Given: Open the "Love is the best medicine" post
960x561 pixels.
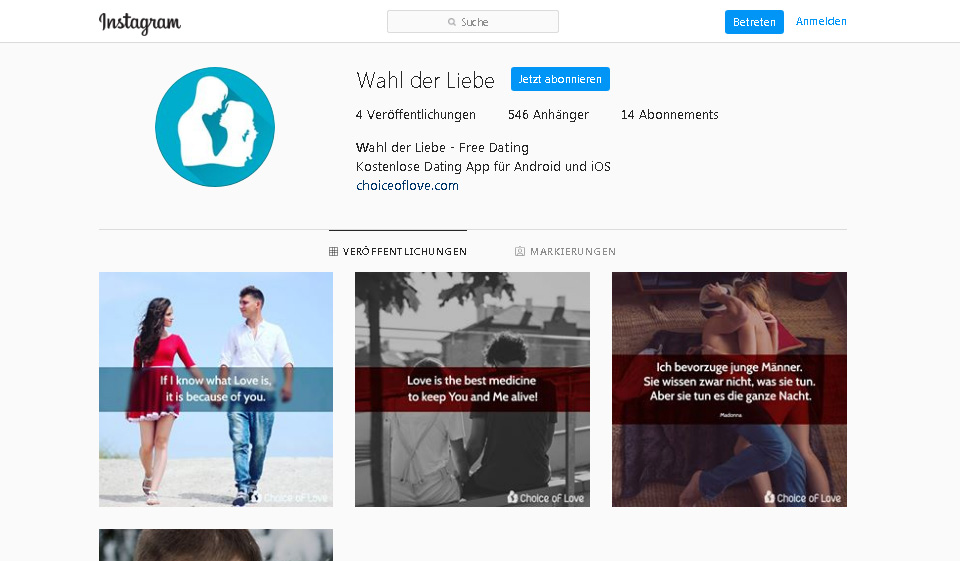Looking at the screenshot, I should click(x=472, y=389).
